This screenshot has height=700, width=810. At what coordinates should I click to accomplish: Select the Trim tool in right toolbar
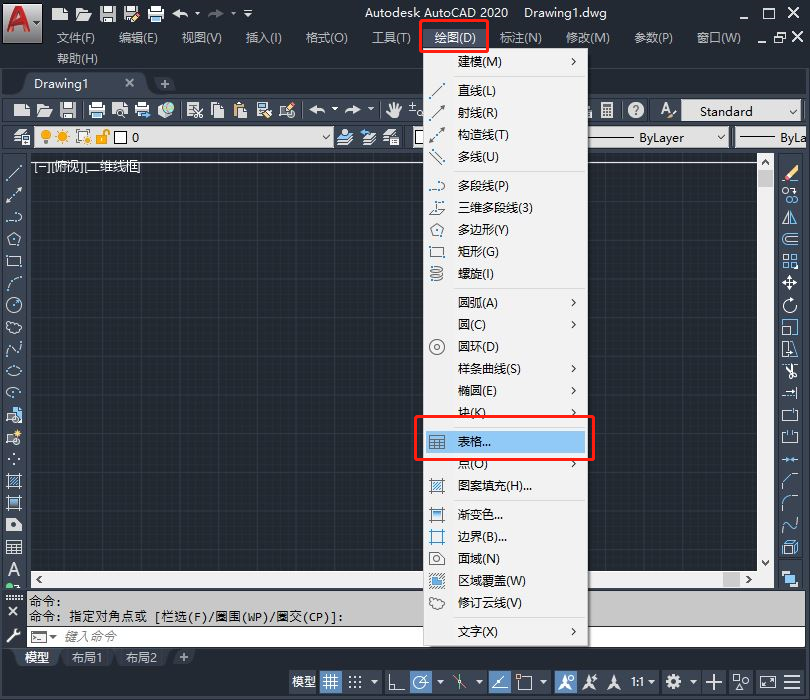pos(790,371)
